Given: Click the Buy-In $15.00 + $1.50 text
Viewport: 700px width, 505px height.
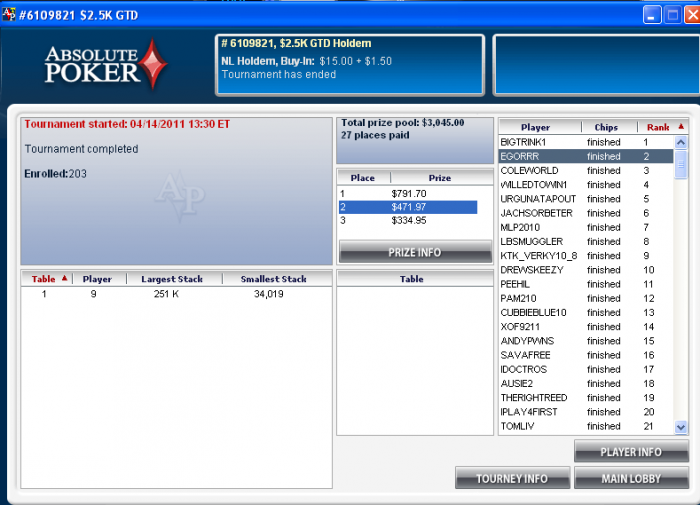Looking at the screenshot, I should (306, 61).
